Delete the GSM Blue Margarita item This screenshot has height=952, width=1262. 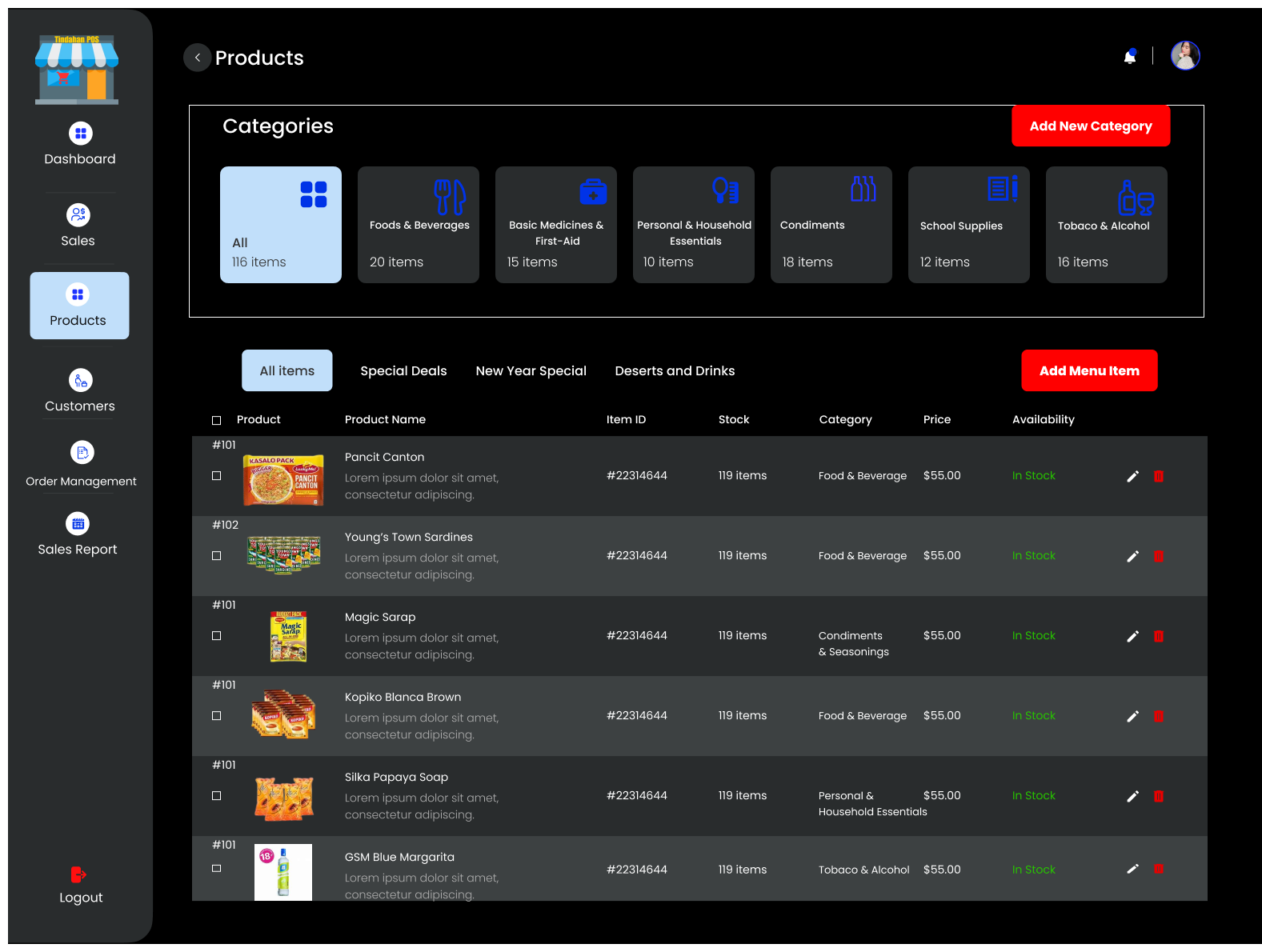tap(1159, 869)
